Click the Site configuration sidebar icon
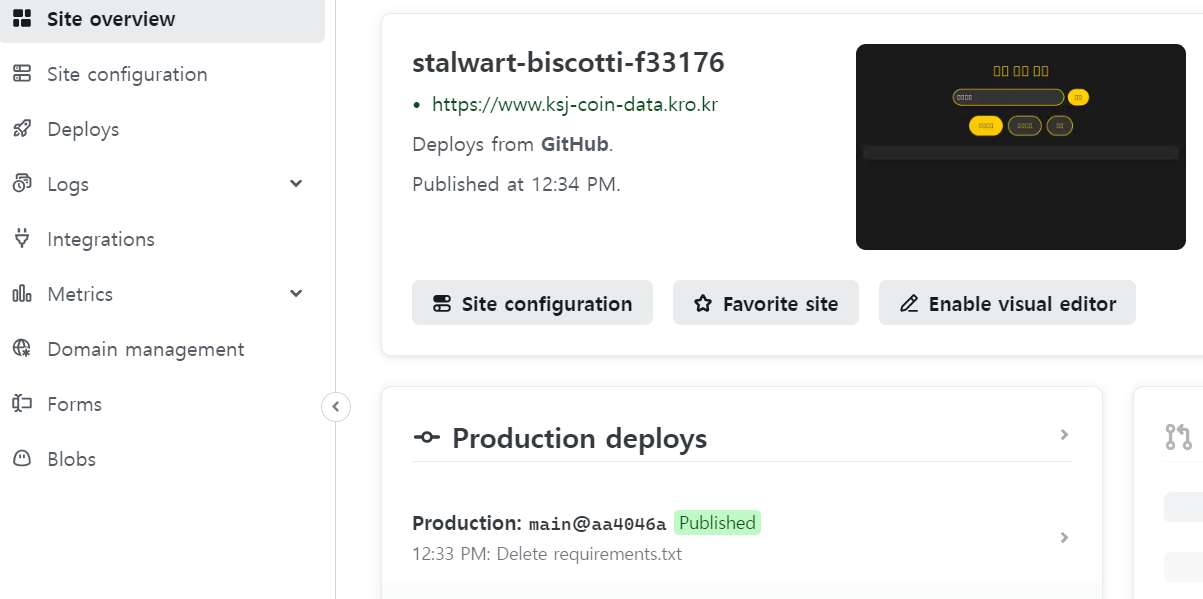 pos(22,74)
